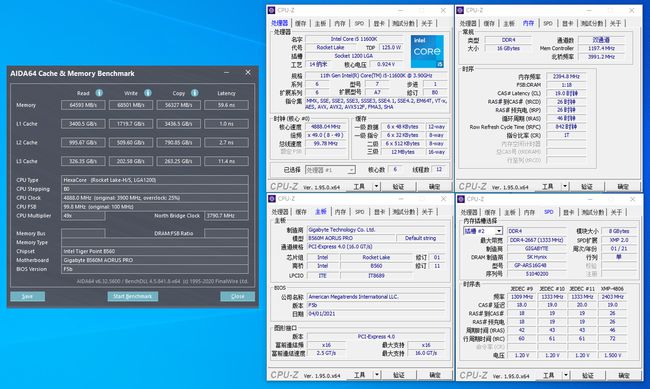Click the Memory Read value 64593 MB/s
This screenshot has height=389, width=650.
[83, 105]
